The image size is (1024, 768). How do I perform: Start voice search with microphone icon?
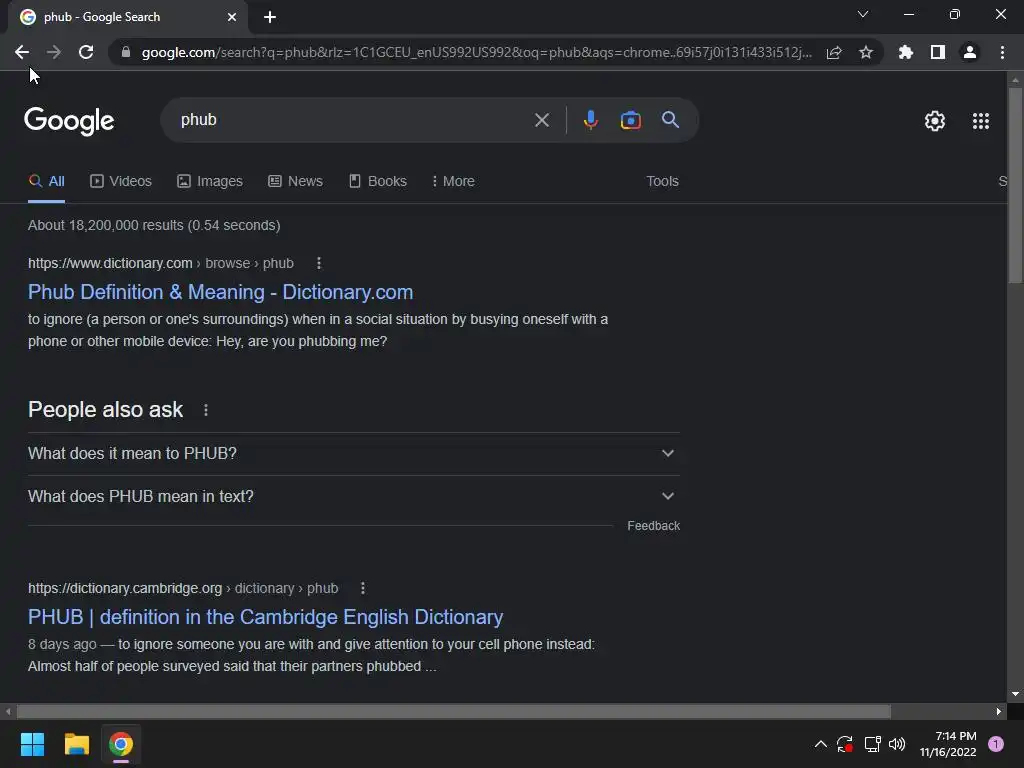[590, 120]
